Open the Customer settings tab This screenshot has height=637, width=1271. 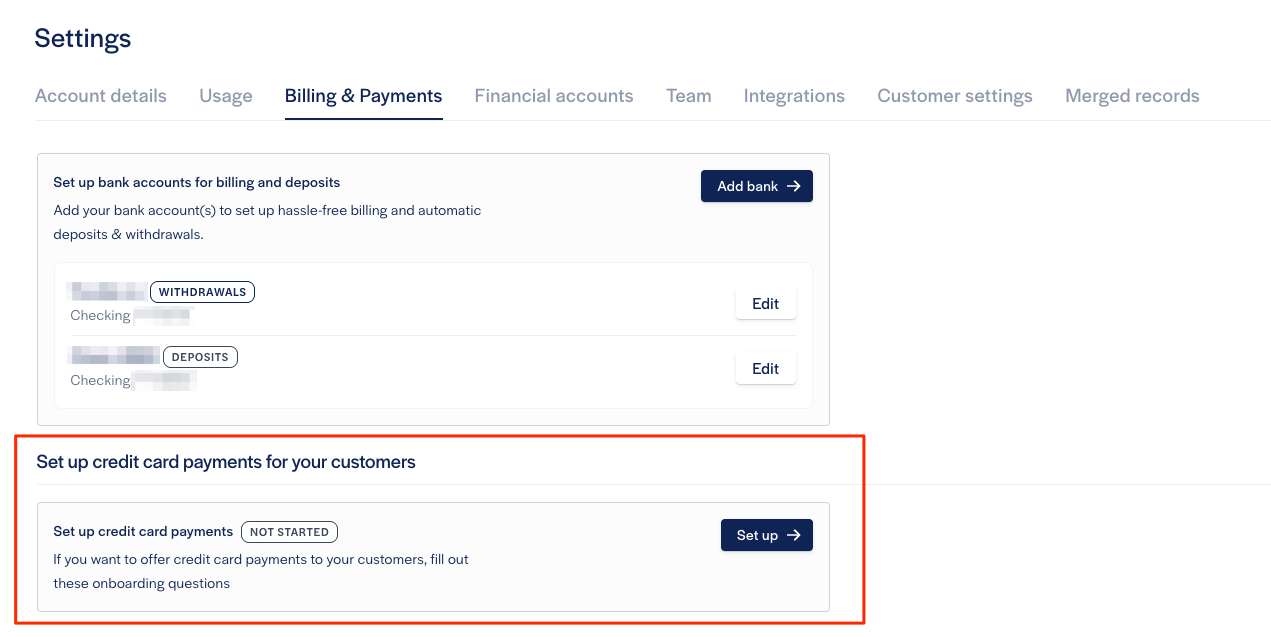[955, 96]
